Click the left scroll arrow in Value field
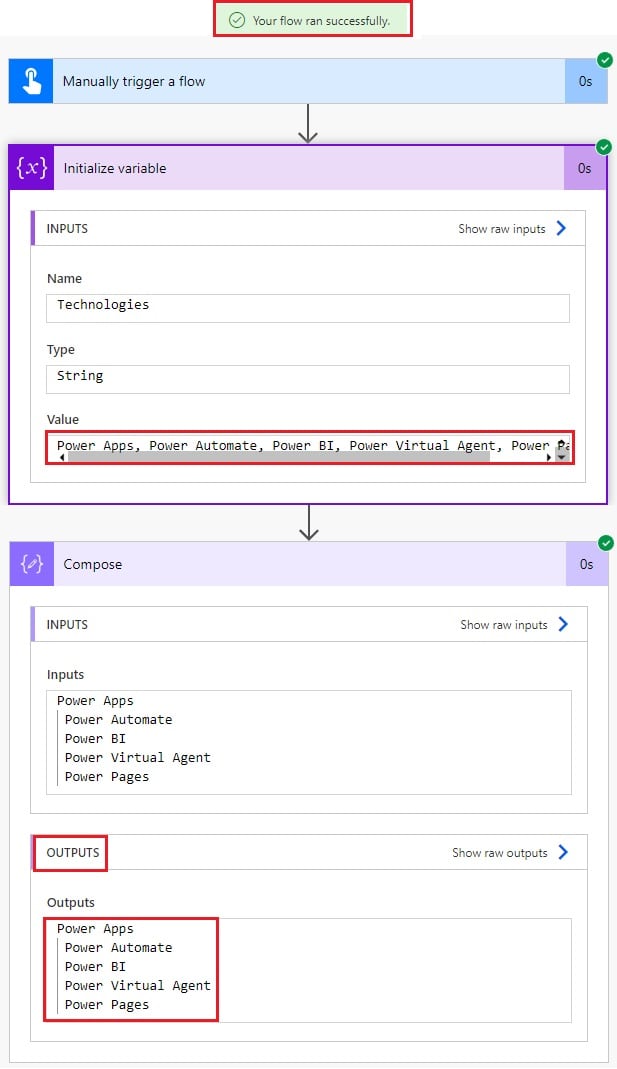The height and width of the screenshot is (1069, 617). [x=62, y=457]
